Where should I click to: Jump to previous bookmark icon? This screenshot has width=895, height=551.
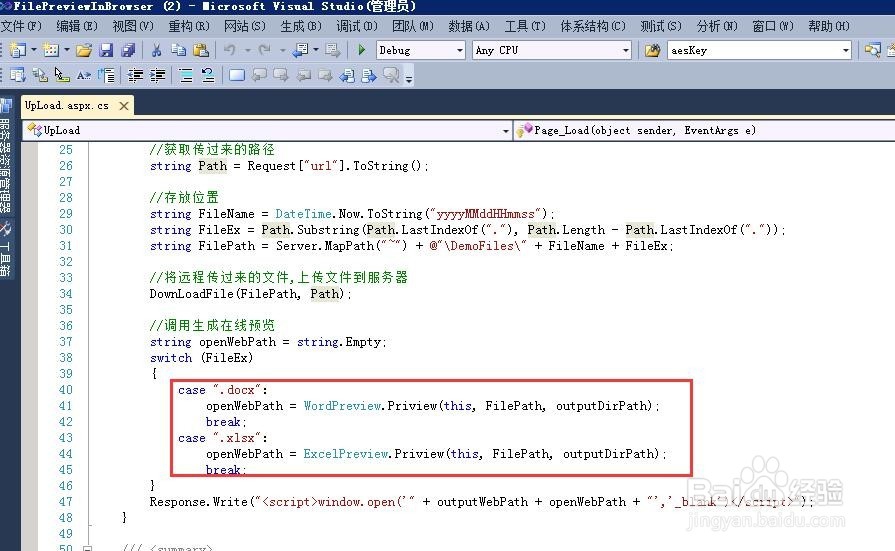click(259, 75)
